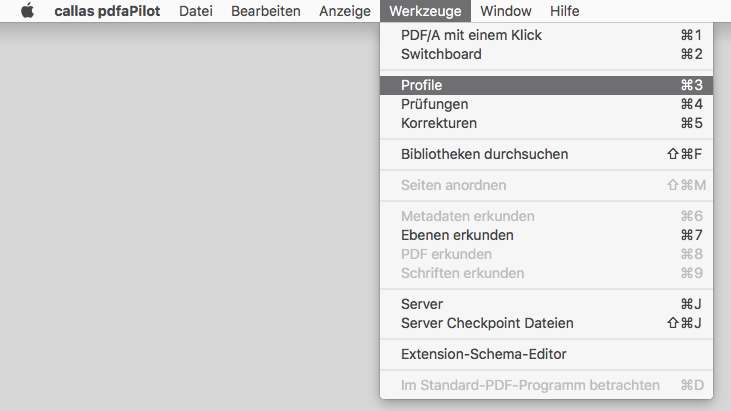Open the Anzeige menu
Viewport: 731px width, 411px height.
tap(345, 11)
